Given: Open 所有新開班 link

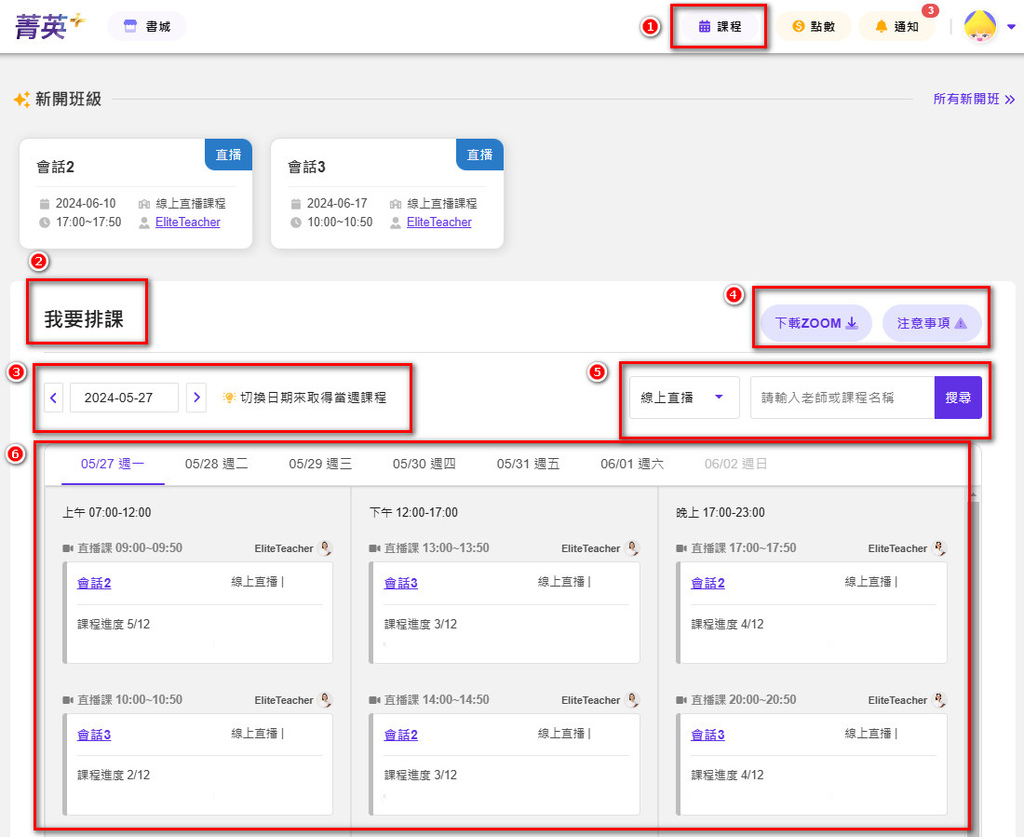Looking at the screenshot, I should point(974,99).
